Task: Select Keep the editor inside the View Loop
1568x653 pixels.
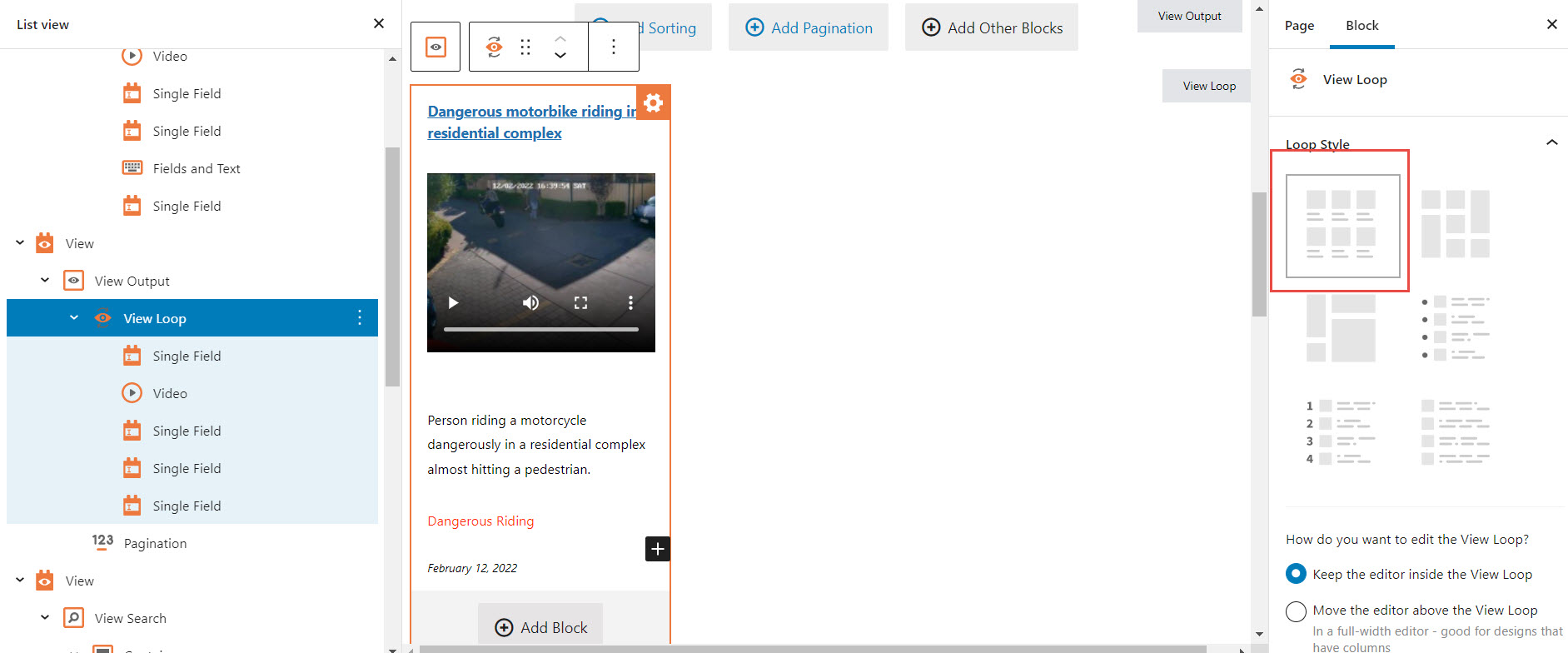Action: pyautogui.click(x=1296, y=574)
